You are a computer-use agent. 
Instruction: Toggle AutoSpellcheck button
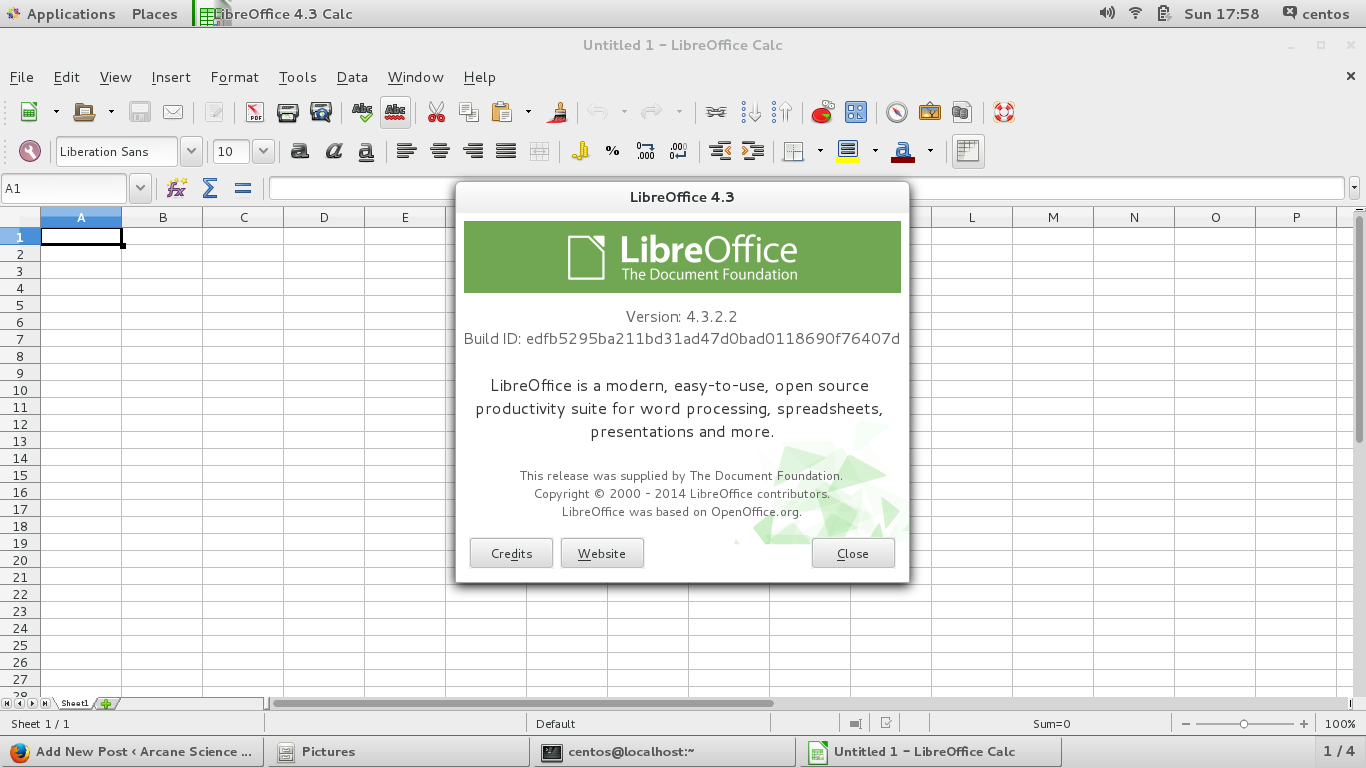click(x=395, y=112)
